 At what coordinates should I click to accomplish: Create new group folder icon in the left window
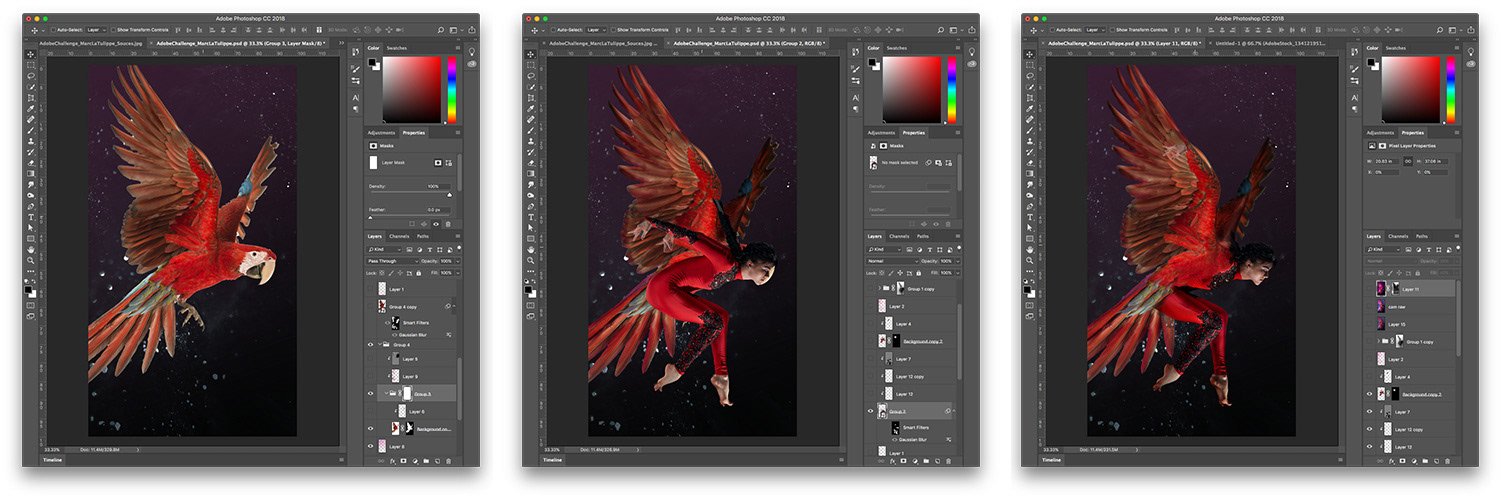point(426,461)
